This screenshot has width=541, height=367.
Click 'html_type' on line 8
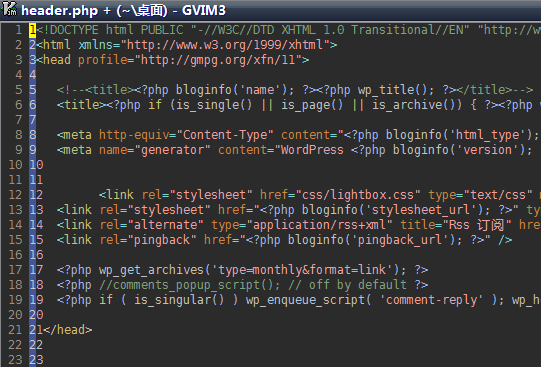487,135
